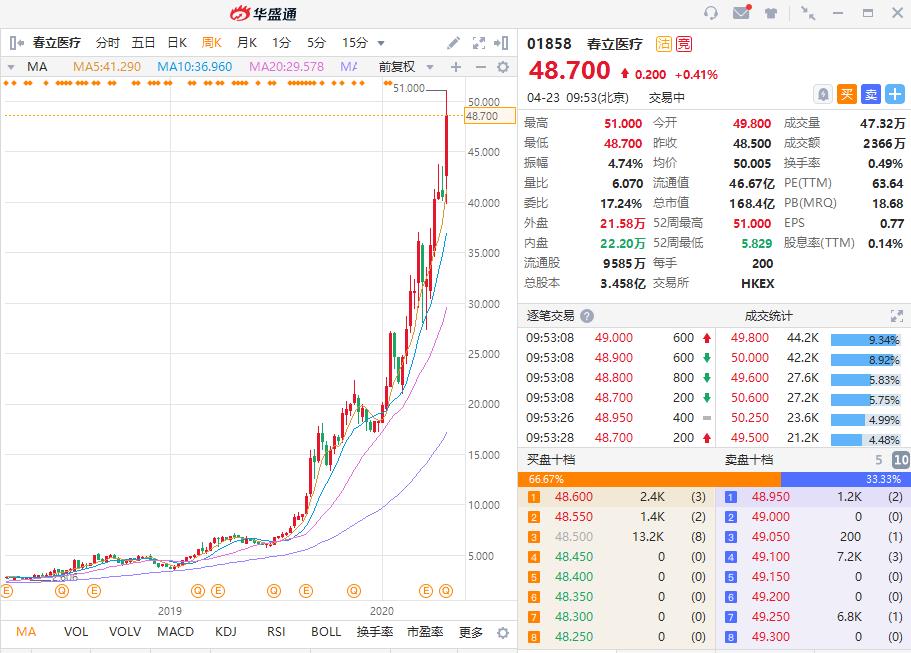The height and width of the screenshot is (653, 911).
Task: Click the 66.67% buy ratio bar
Action: click(649, 479)
